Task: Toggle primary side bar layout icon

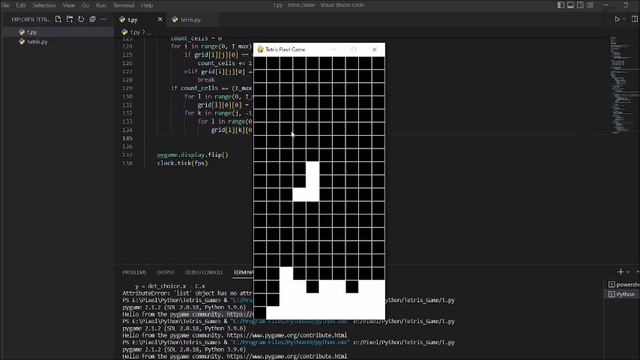Action: (x=561, y=5)
